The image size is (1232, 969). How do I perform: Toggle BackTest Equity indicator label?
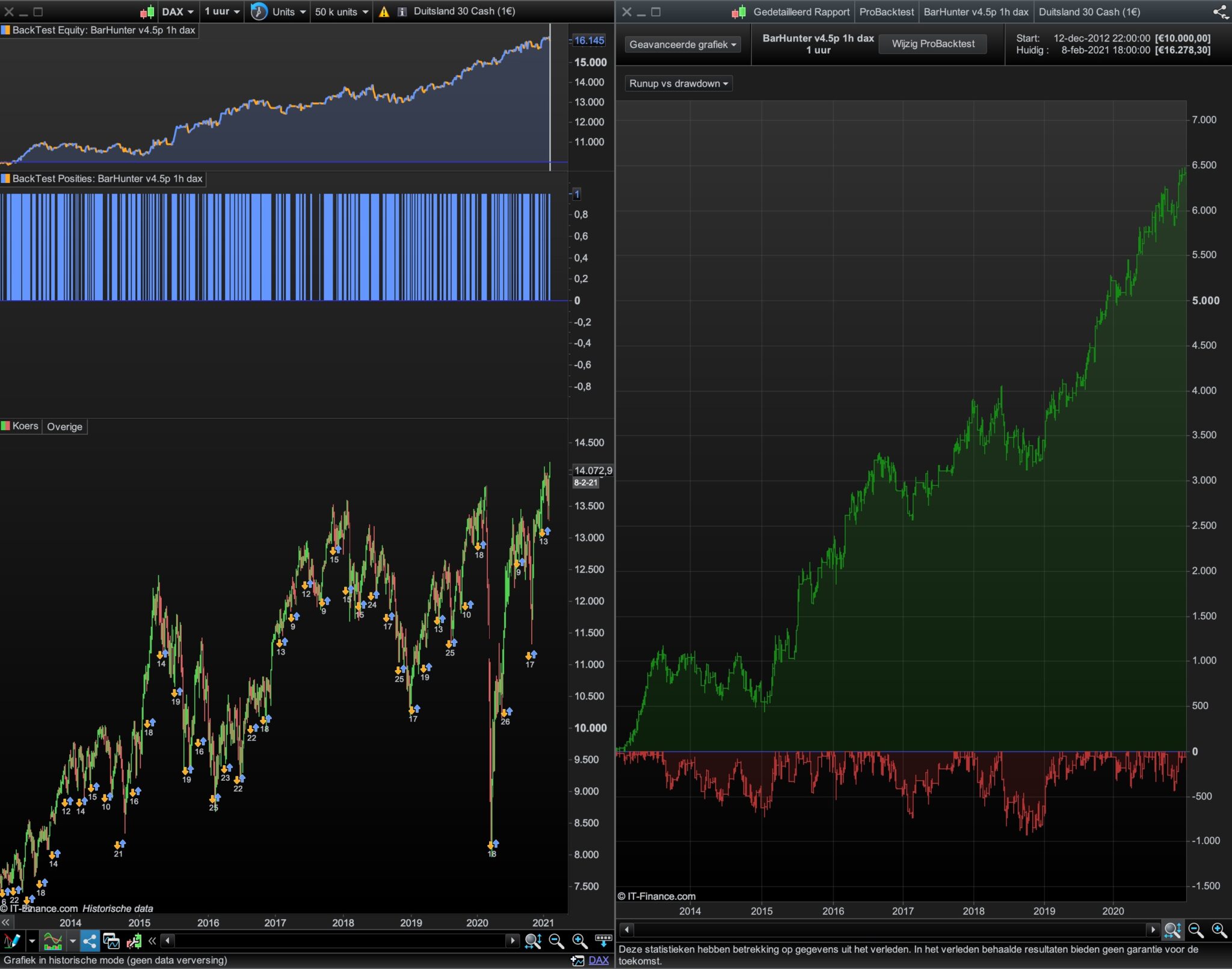click(99, 30)
